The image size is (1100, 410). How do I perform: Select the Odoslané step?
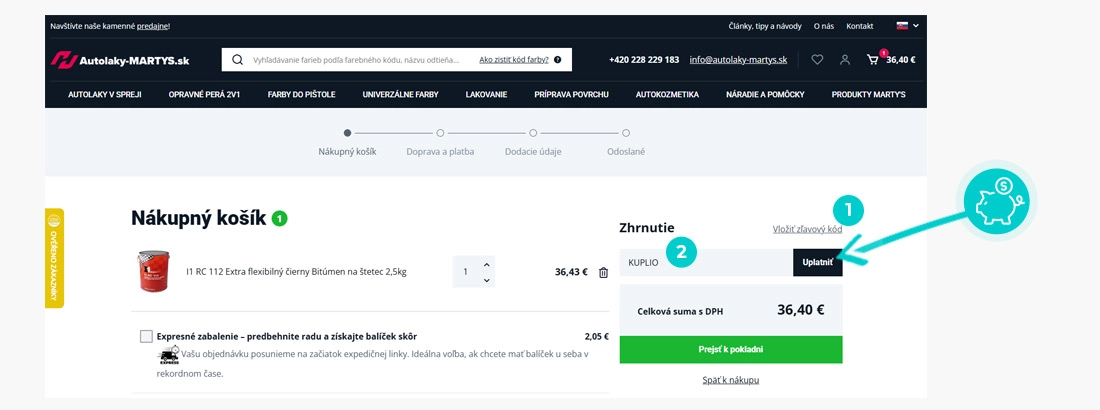pos(626,143)
